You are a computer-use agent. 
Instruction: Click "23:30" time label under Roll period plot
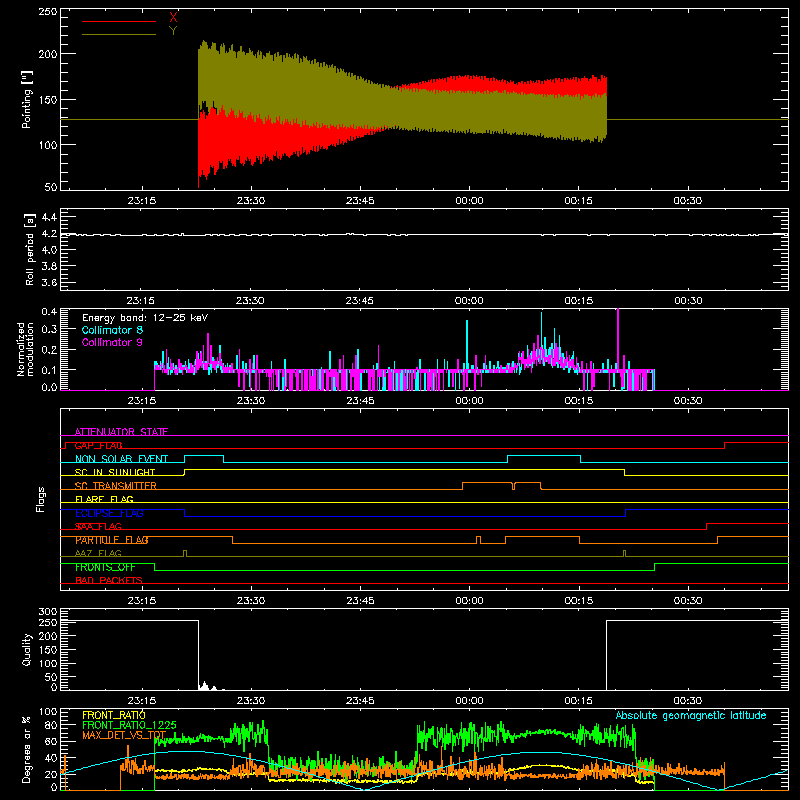tap(251, 300)
